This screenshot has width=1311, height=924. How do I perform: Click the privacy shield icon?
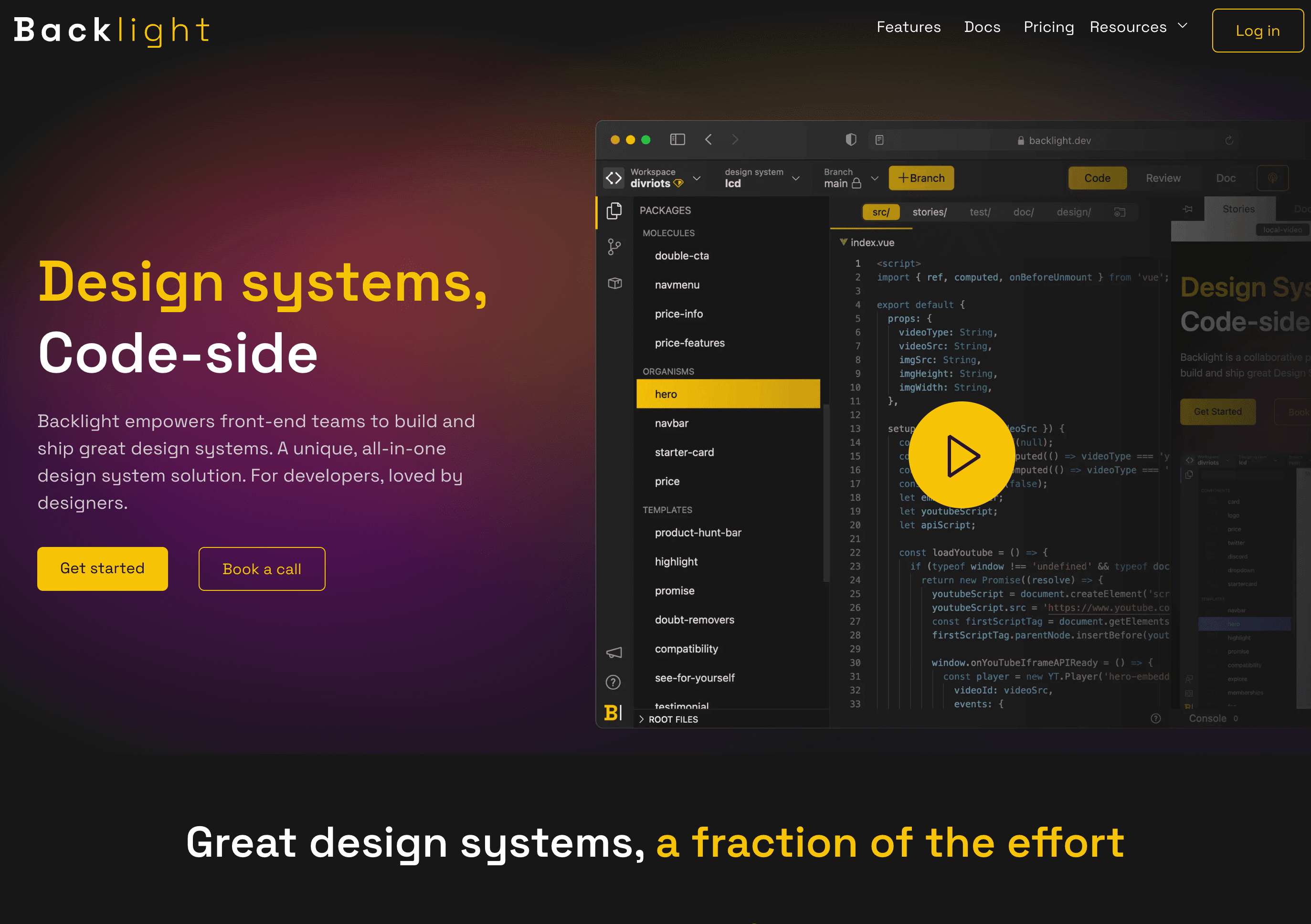(x=851, y=140)
